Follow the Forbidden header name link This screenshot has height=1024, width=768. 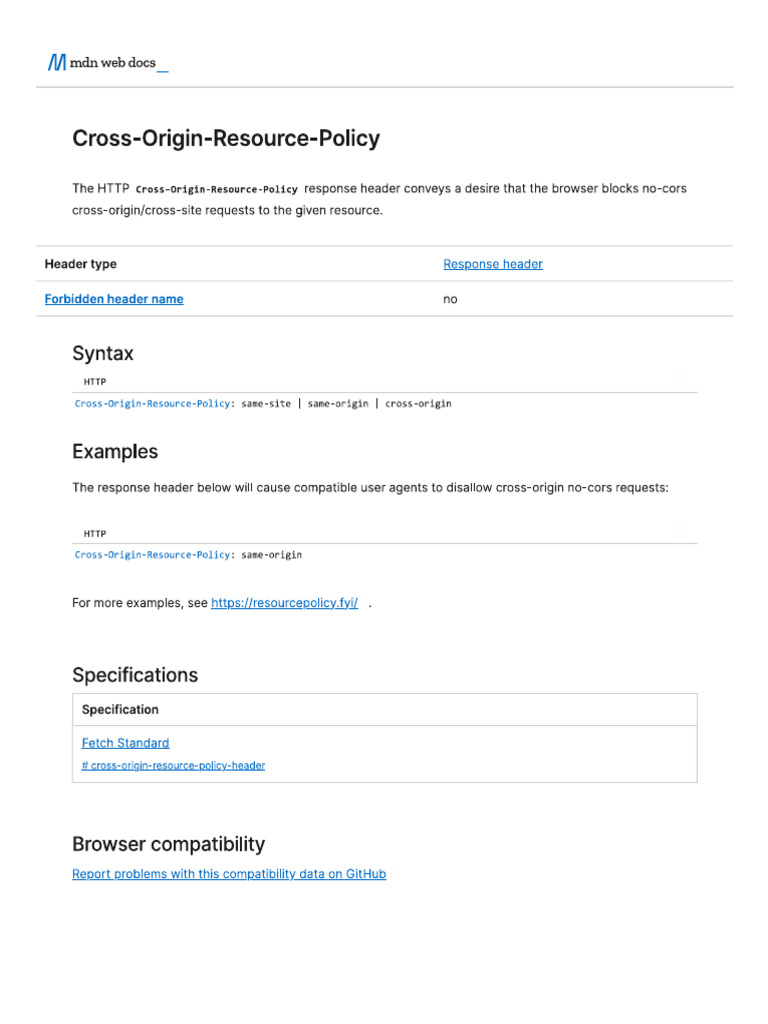[x=114, y=299]
